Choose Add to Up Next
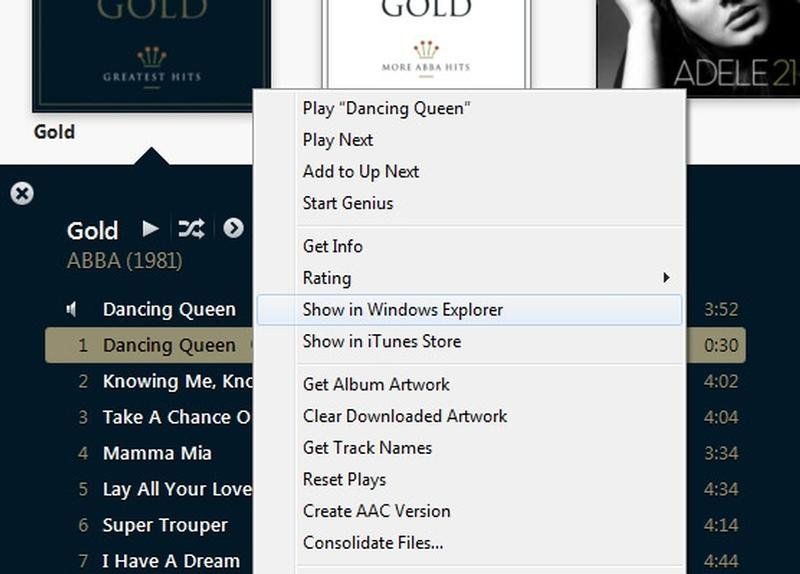800x574 pixels. click(469, 171)
